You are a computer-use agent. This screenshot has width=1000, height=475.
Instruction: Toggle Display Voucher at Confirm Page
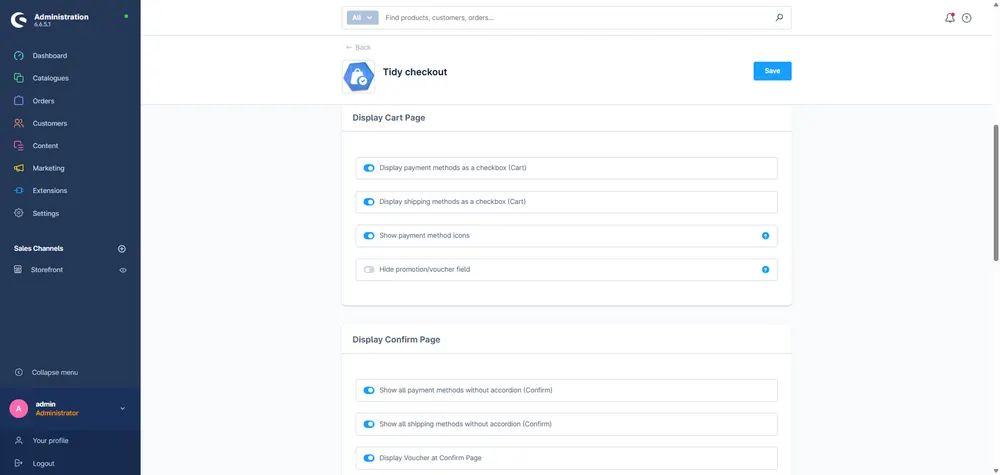pyautogui.click(x=369, y=458)
